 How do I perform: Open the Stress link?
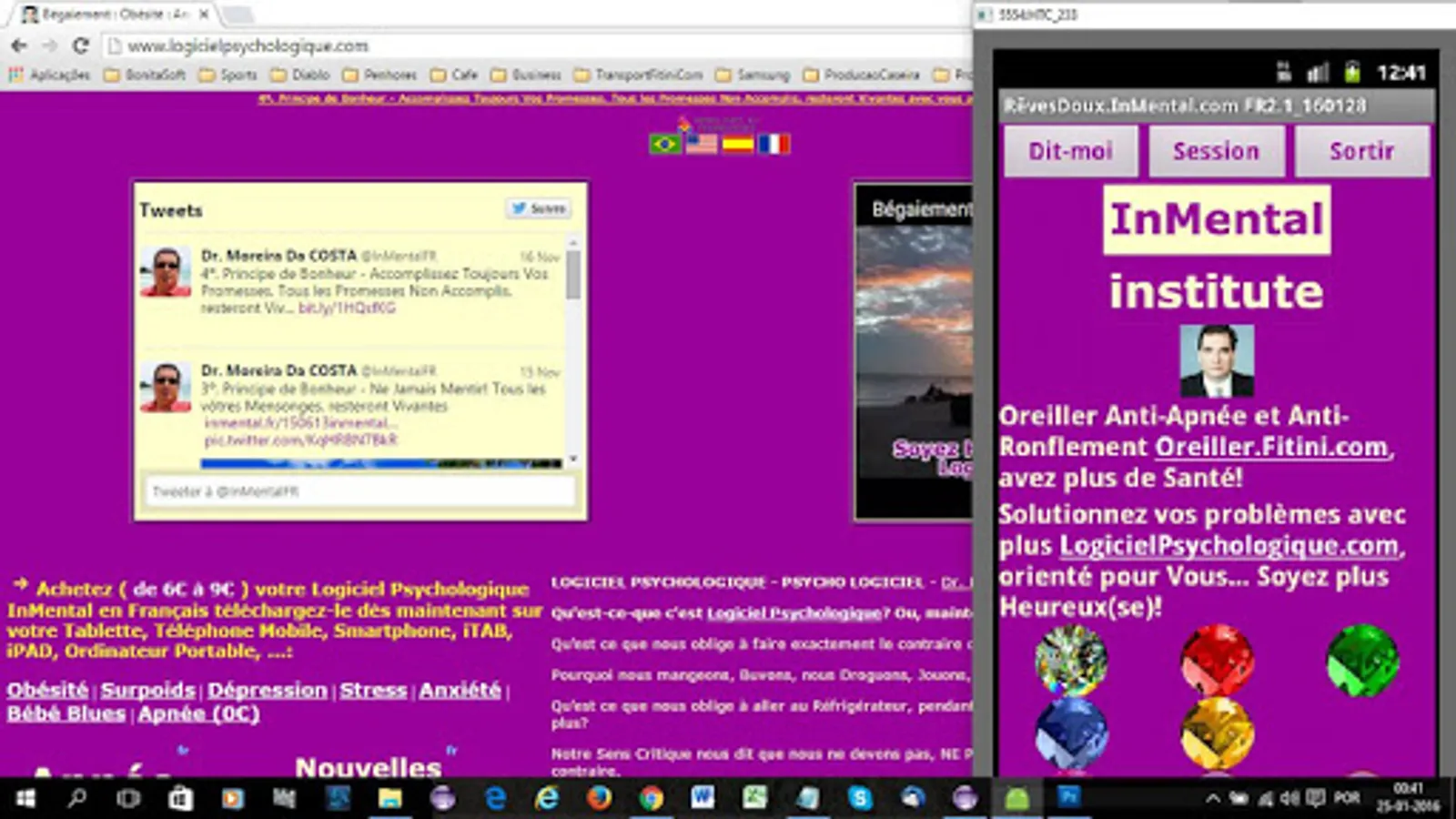373,690
